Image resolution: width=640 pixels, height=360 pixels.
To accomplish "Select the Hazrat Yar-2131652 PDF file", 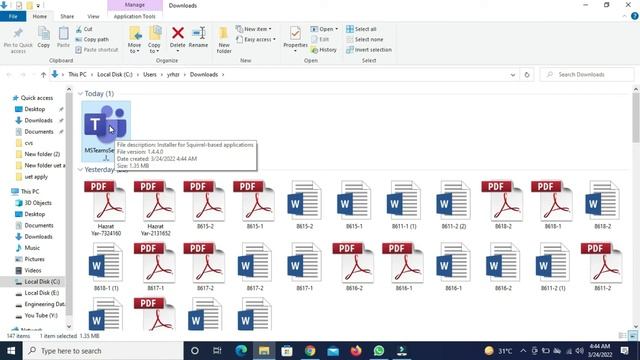I will (156, 209).
